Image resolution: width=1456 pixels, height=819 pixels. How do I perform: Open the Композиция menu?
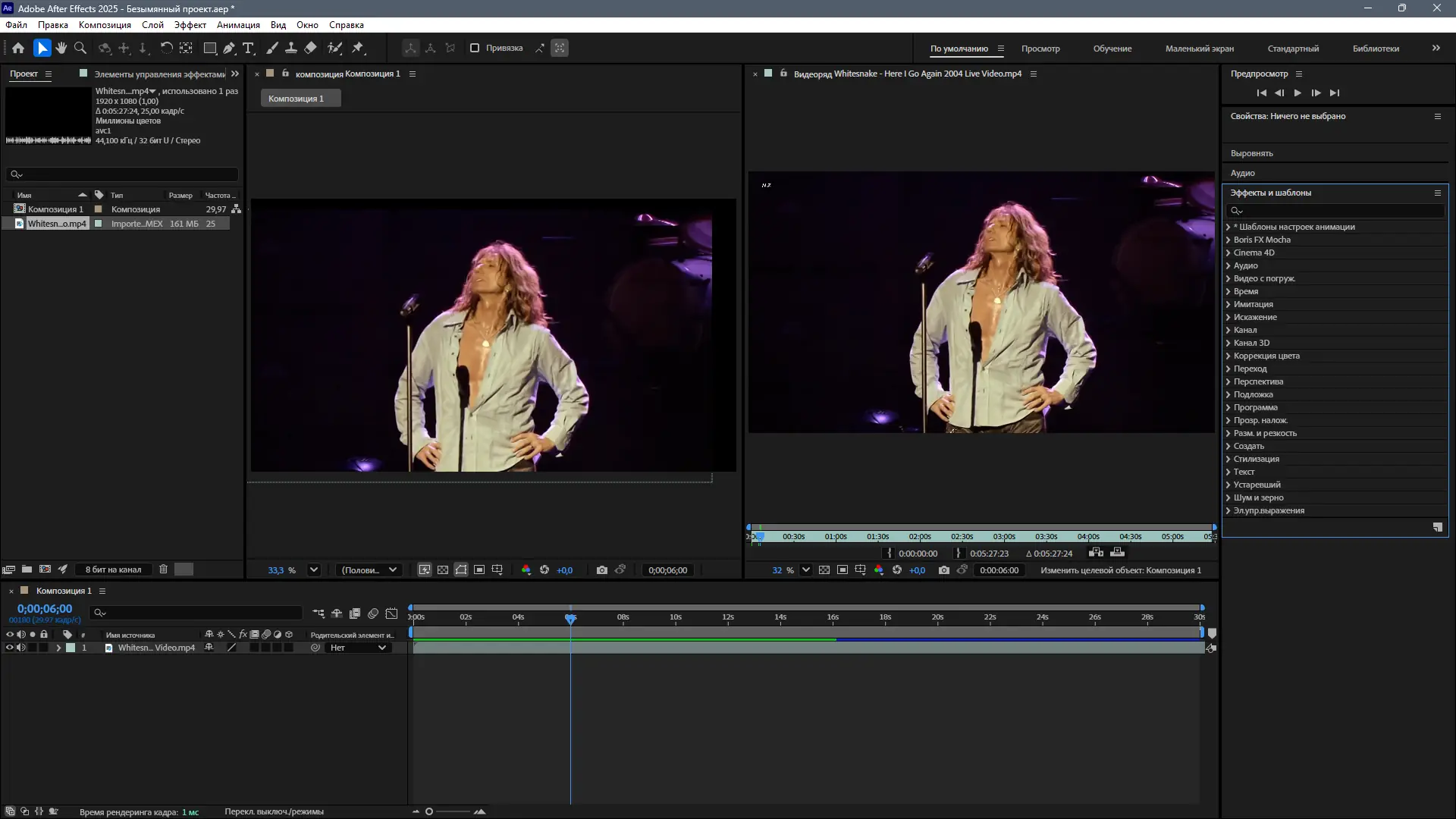(105, 25)
